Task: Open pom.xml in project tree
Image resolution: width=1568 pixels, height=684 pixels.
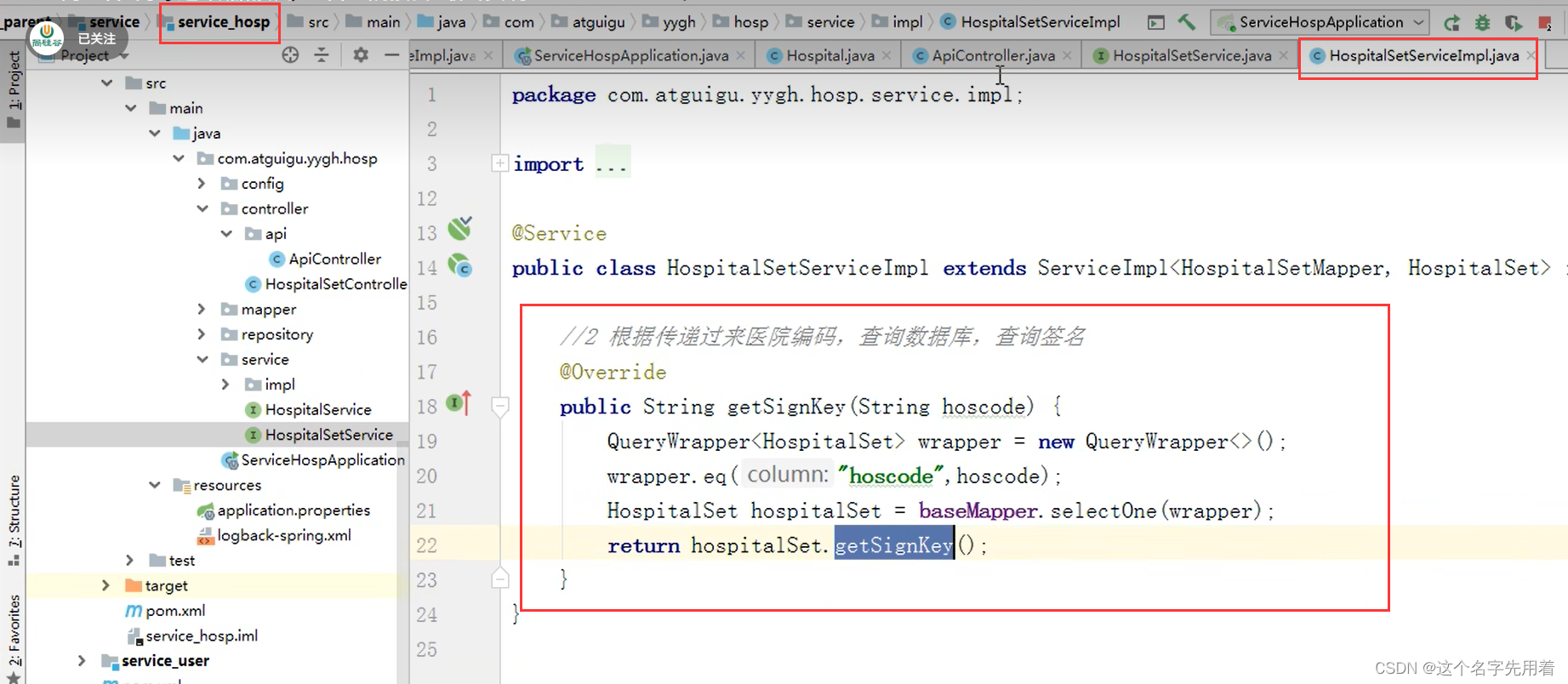Action: click(174, 610)
